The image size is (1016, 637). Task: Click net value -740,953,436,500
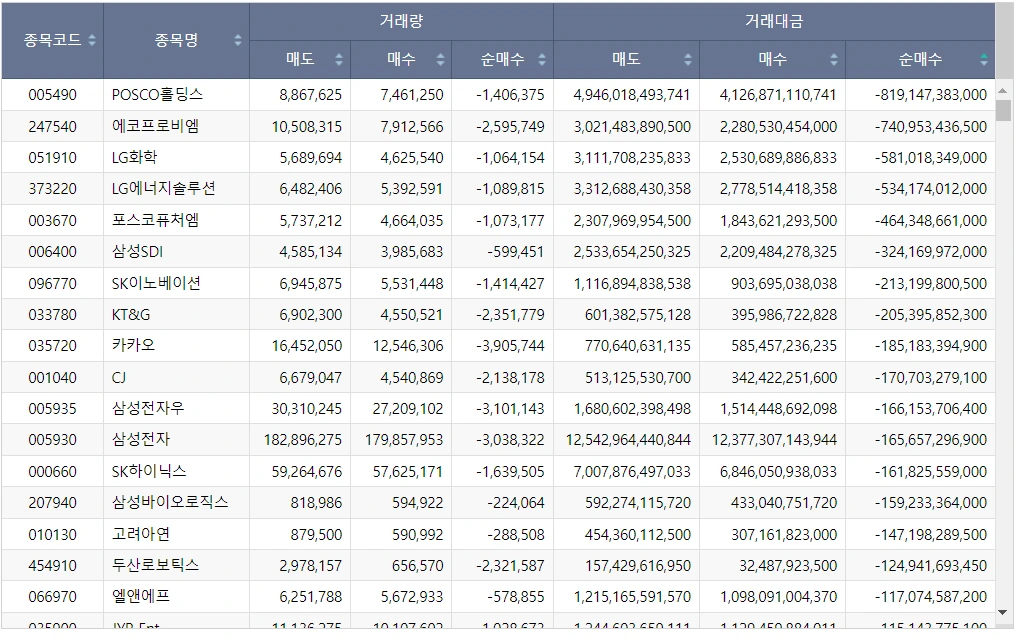point(930,126)
